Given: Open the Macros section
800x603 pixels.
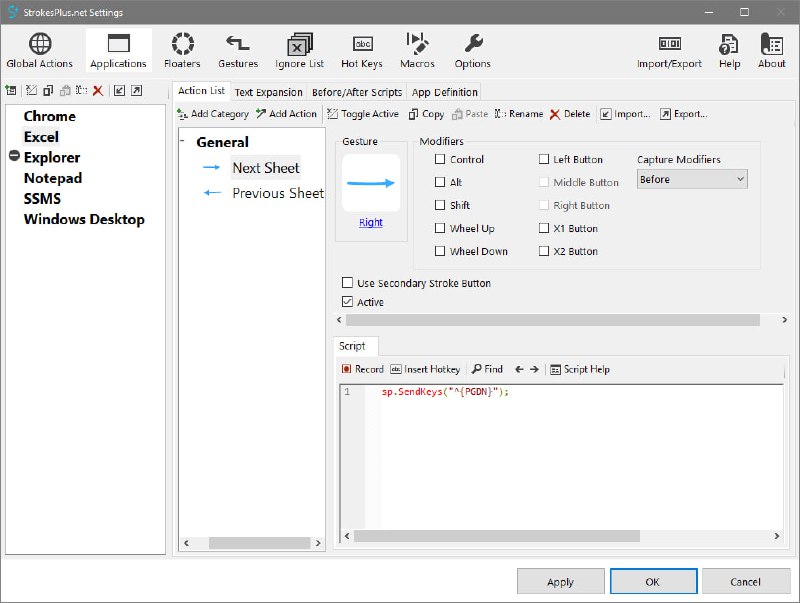Looking at the screenshot, I should [x=417, y=51].
